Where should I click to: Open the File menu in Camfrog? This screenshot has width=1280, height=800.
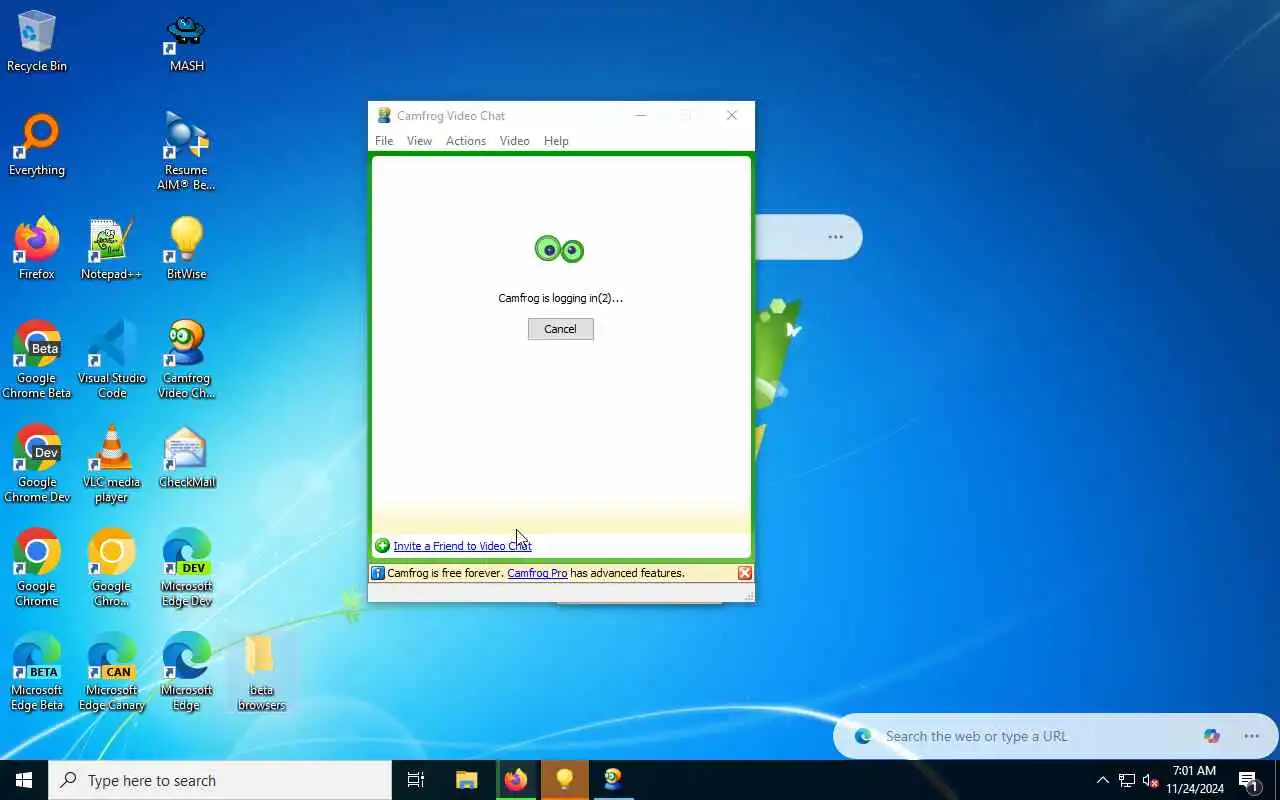(x=384, y=141)
